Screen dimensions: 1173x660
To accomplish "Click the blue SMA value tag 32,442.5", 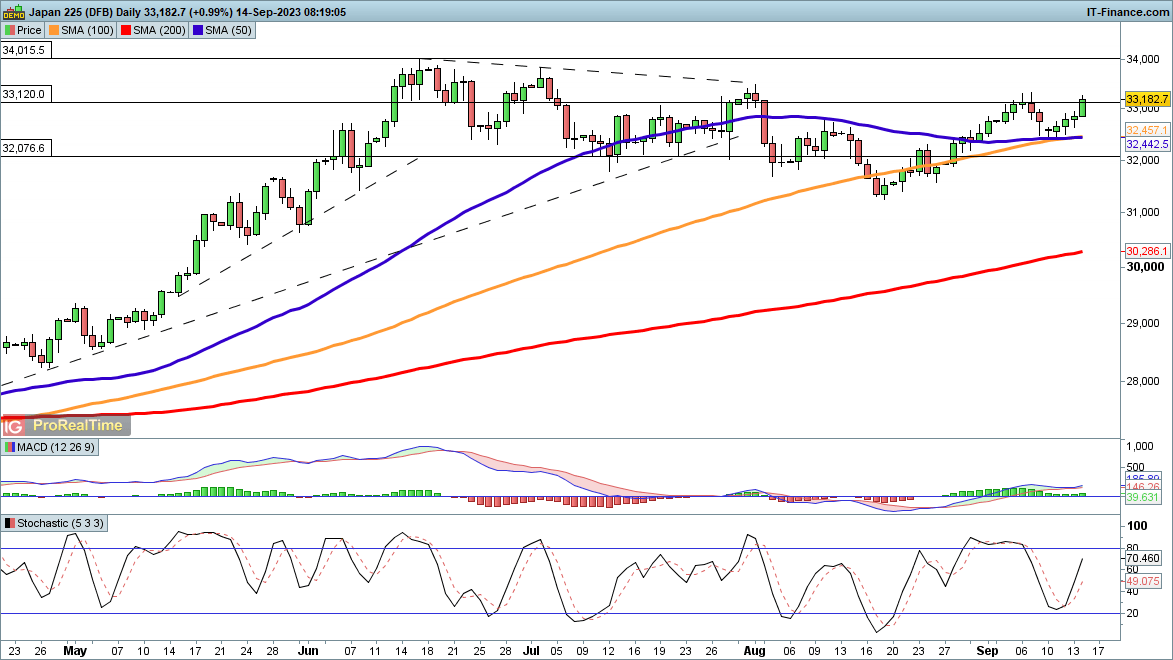I will coord(1147,144).
